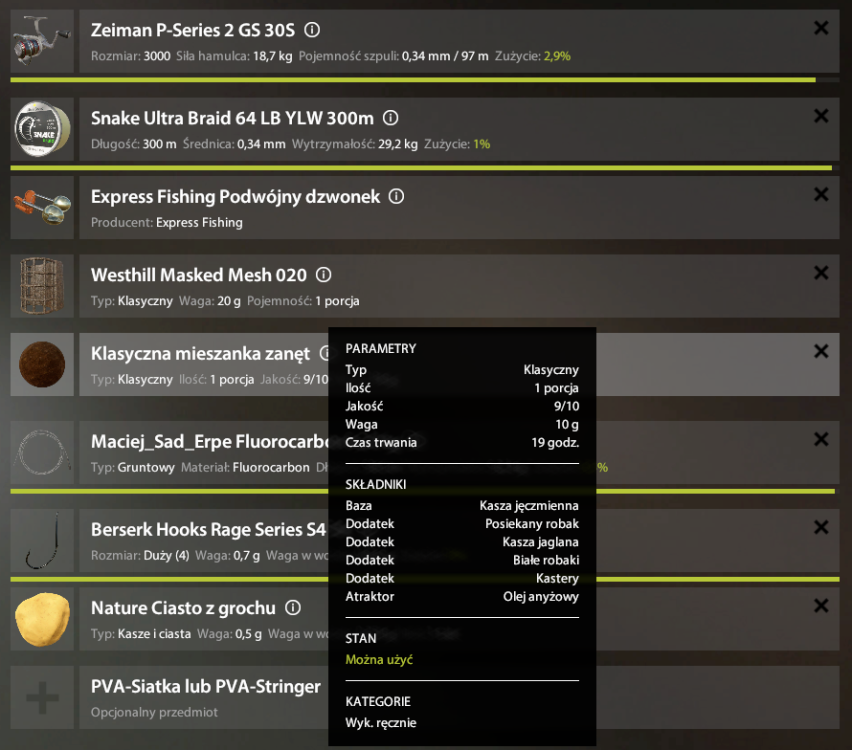Click the Klasyczna mieszanka zanęt title
Viewport: 852px width, 750px height.
(x=201, y=354)
